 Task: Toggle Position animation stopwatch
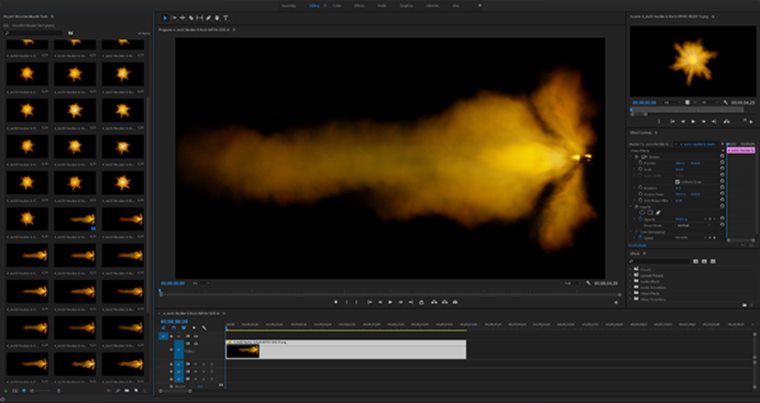coord(640,163)
